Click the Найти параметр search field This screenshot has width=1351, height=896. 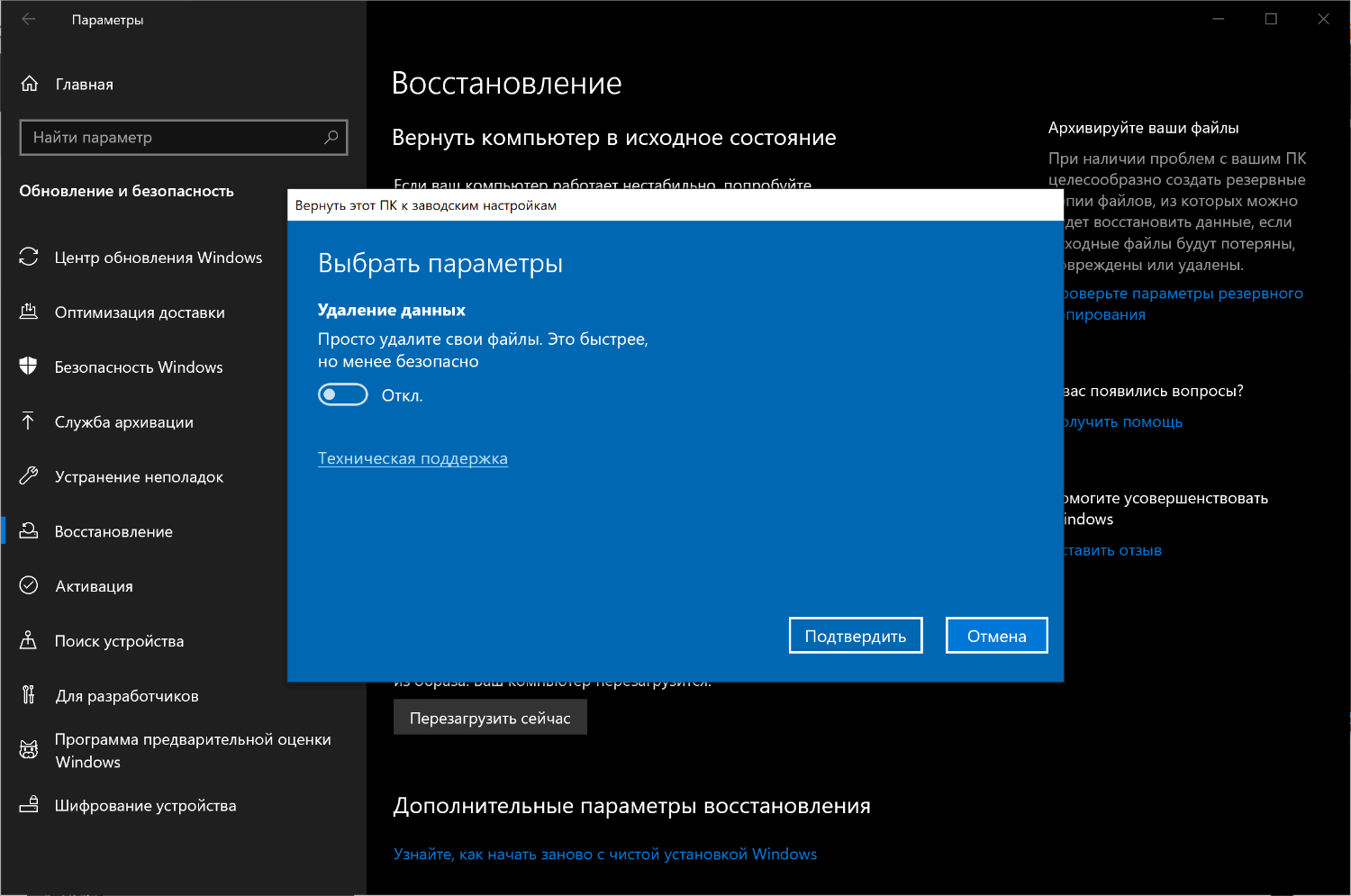171,137
